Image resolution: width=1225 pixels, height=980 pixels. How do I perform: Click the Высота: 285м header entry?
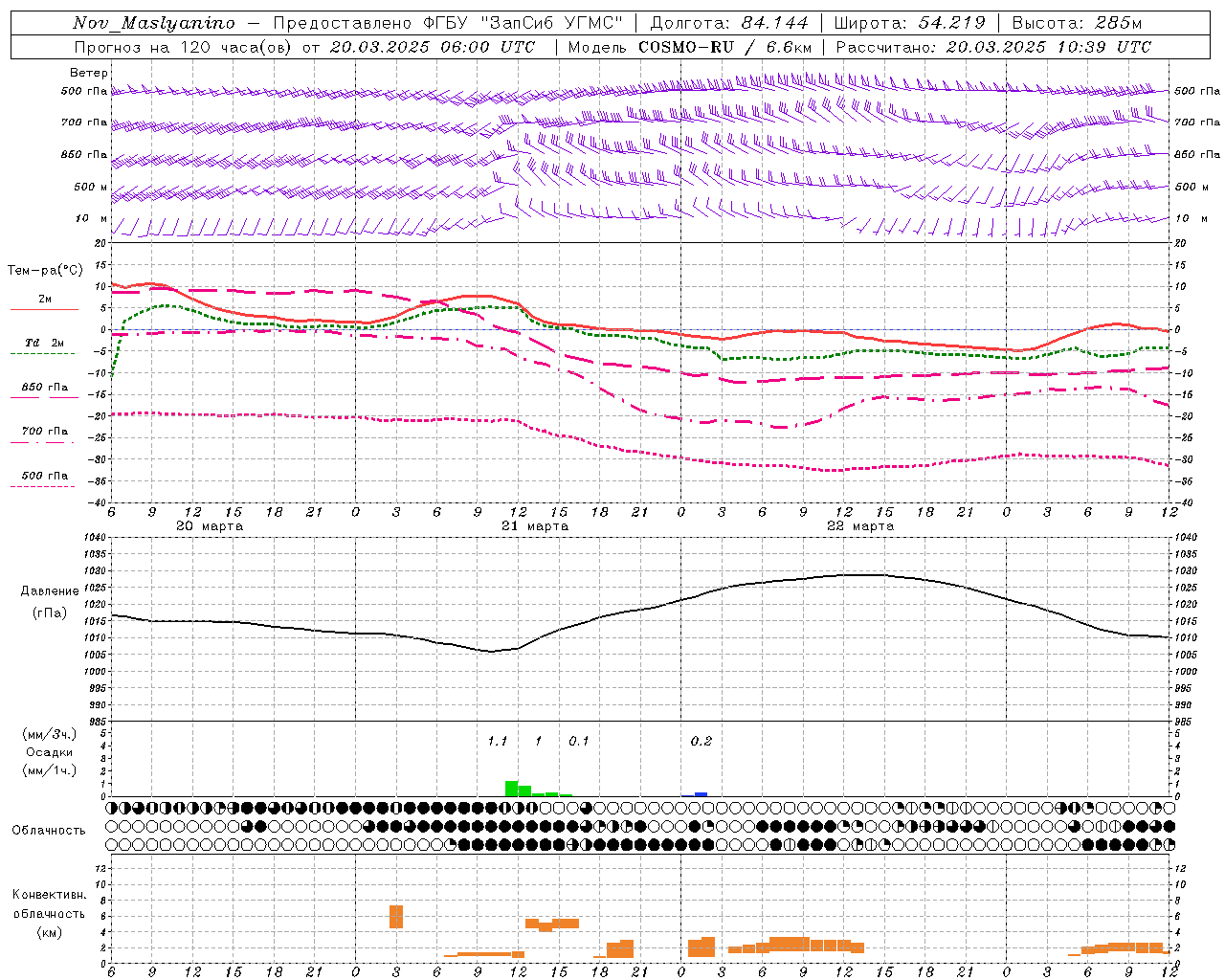pos(1077,23)
